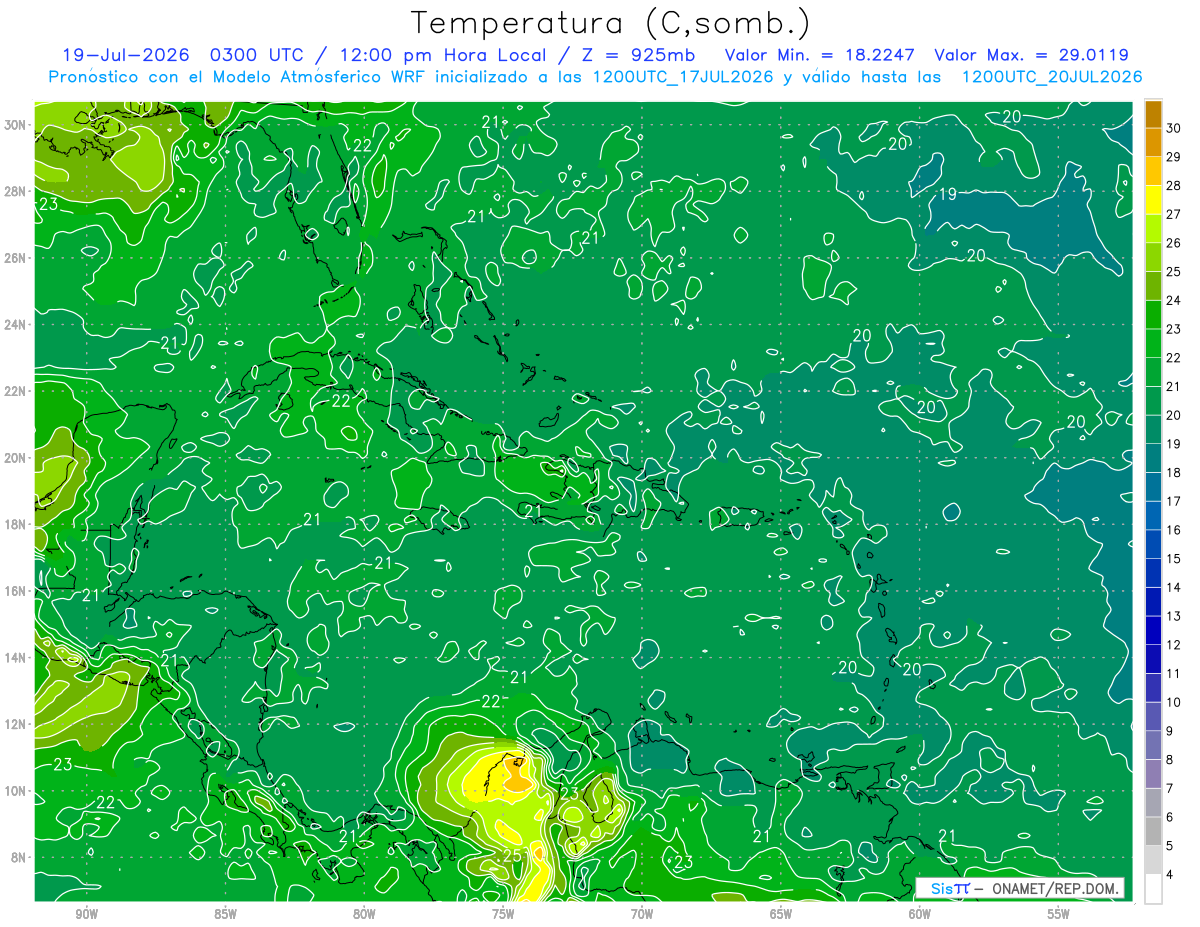Click the "30" label on color scale
This screenshot has width=1200, height=927.
click(x=1174, y=127)
